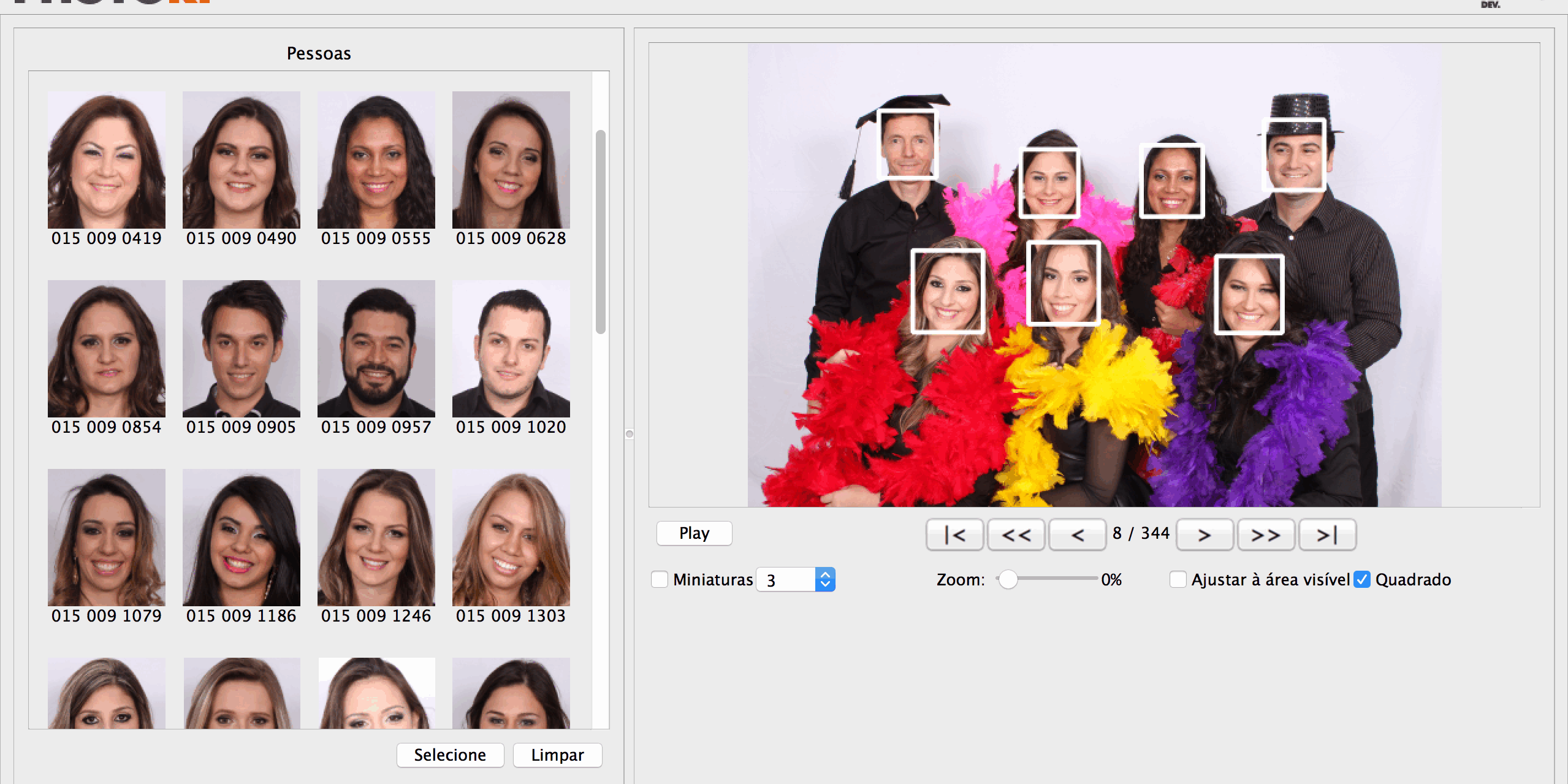Enable Ajustar à área visível checkbox

(1178, 579)
